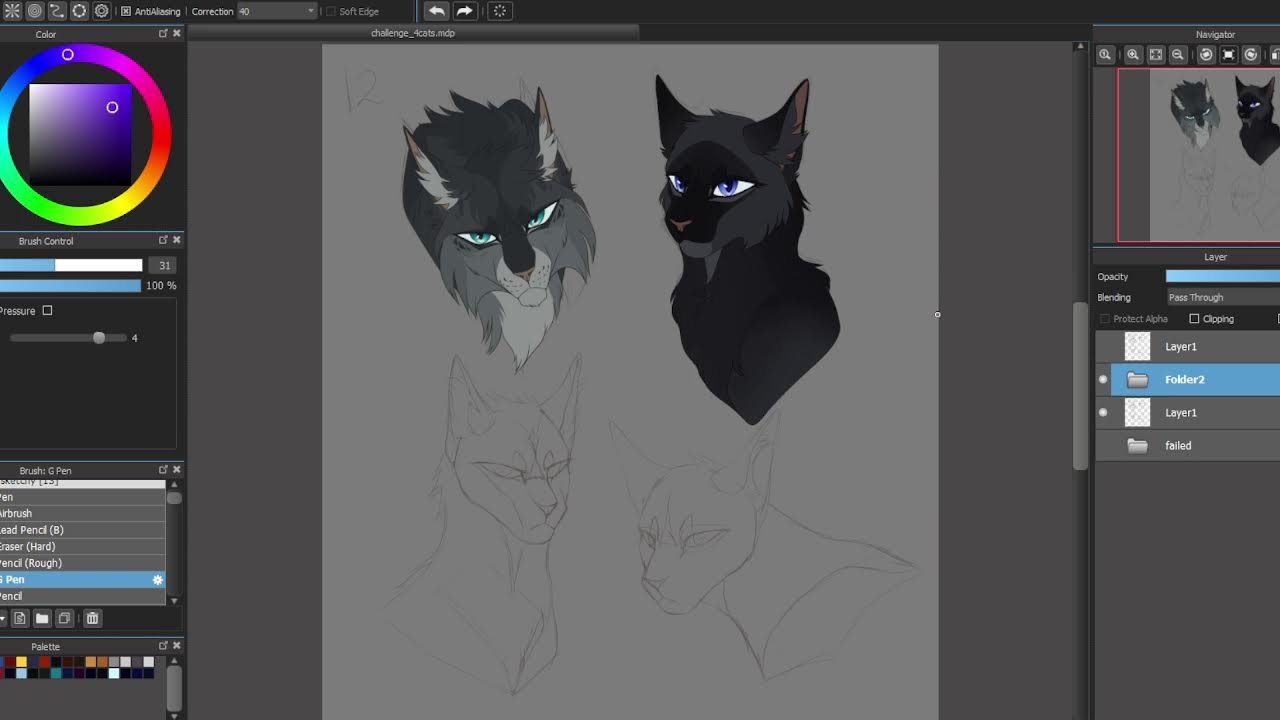The image size is (1280, 720).
Task: Open the Blending mode dropdown
Action: pos(1223,297)
